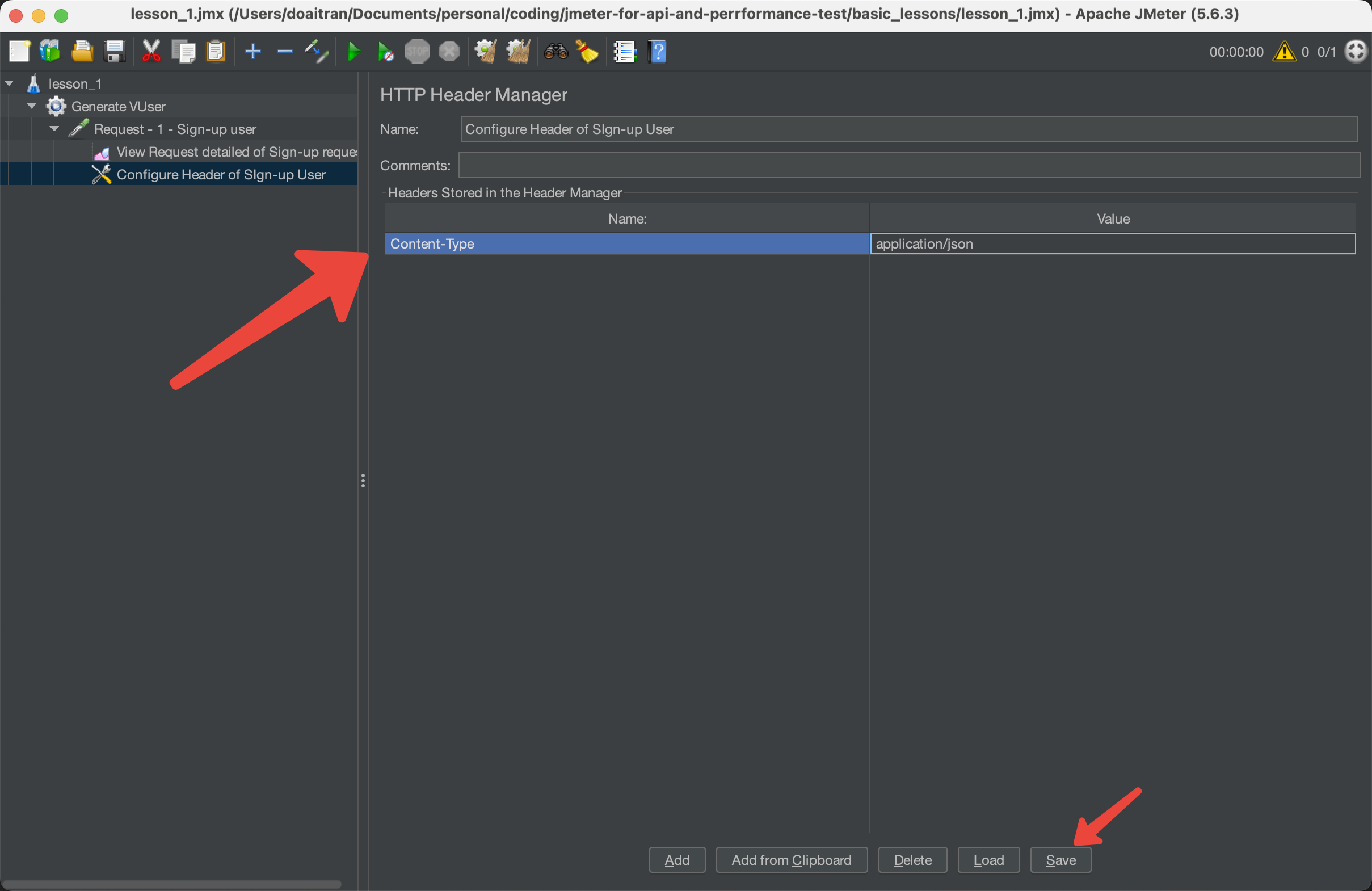Click the tree panel horizontal scrollbar
Viewport: 1372px width, 891px height.
172,884
